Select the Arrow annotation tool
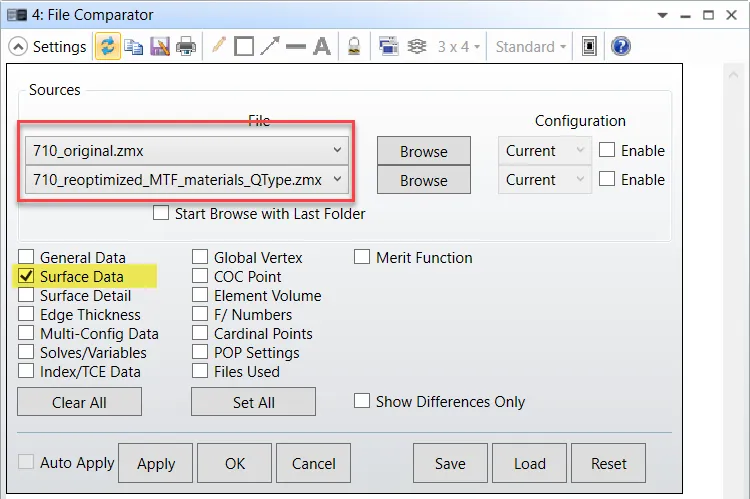The width and height of the screenshot is (750, 499). (269, 47)
